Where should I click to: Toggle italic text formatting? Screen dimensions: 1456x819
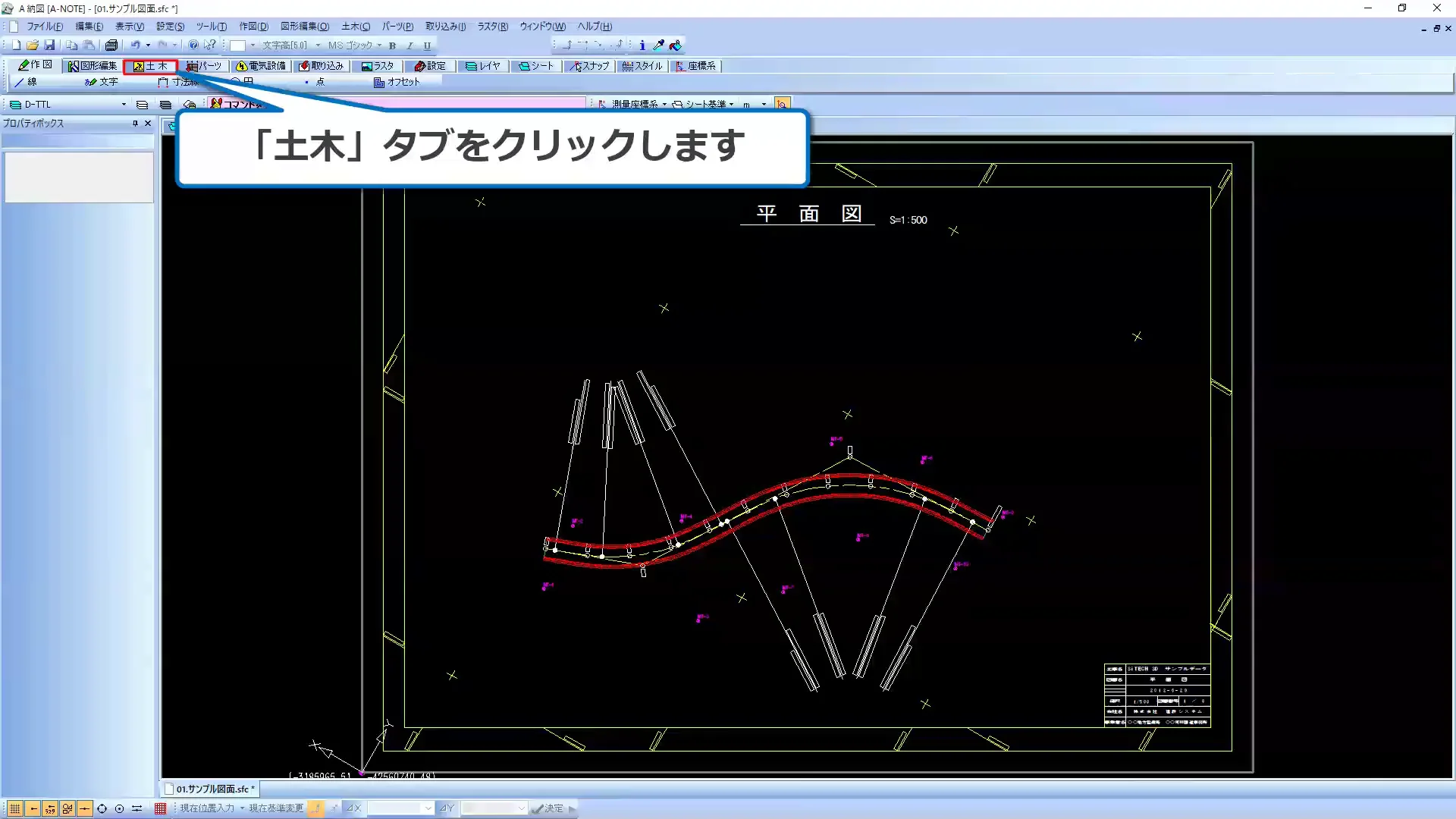tap(409, 45)
